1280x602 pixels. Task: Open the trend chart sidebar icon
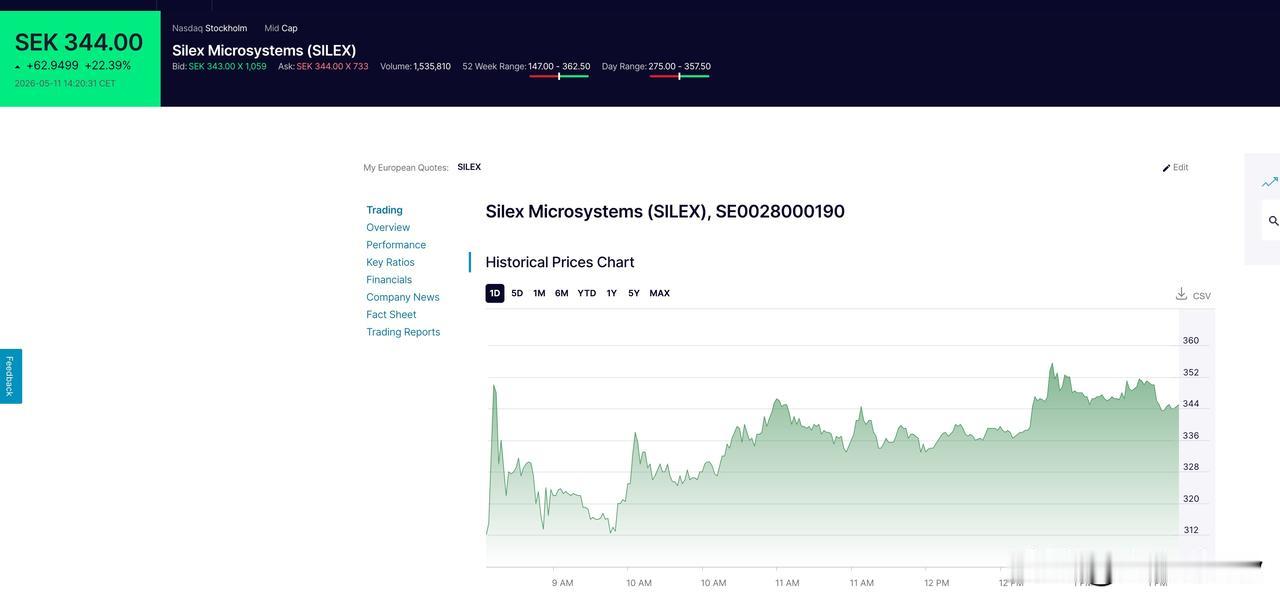click(x=1270, y=182)
